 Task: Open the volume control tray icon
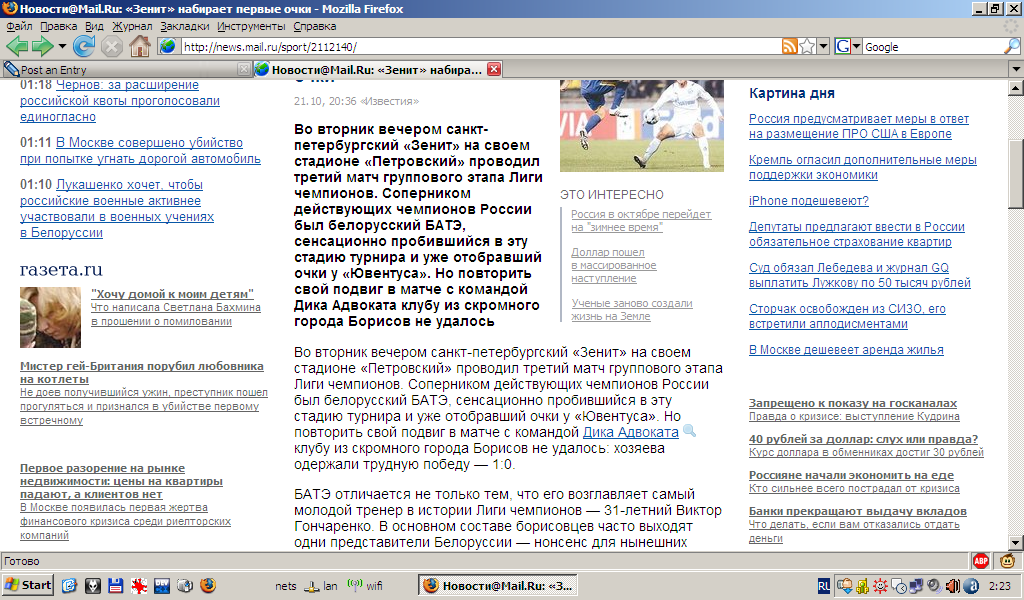click(952, 586)
